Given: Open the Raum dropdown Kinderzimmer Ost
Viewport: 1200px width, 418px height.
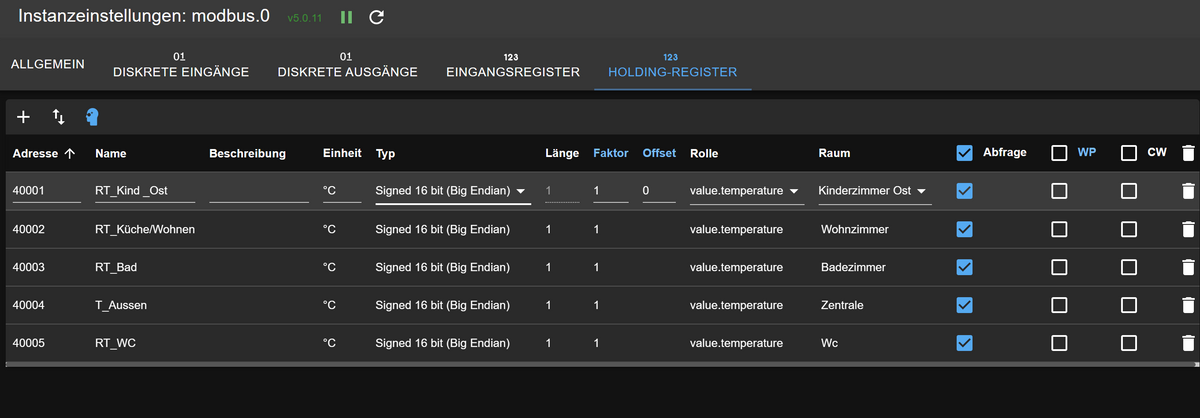Looking at the screenshot, I should pos(874,191).
